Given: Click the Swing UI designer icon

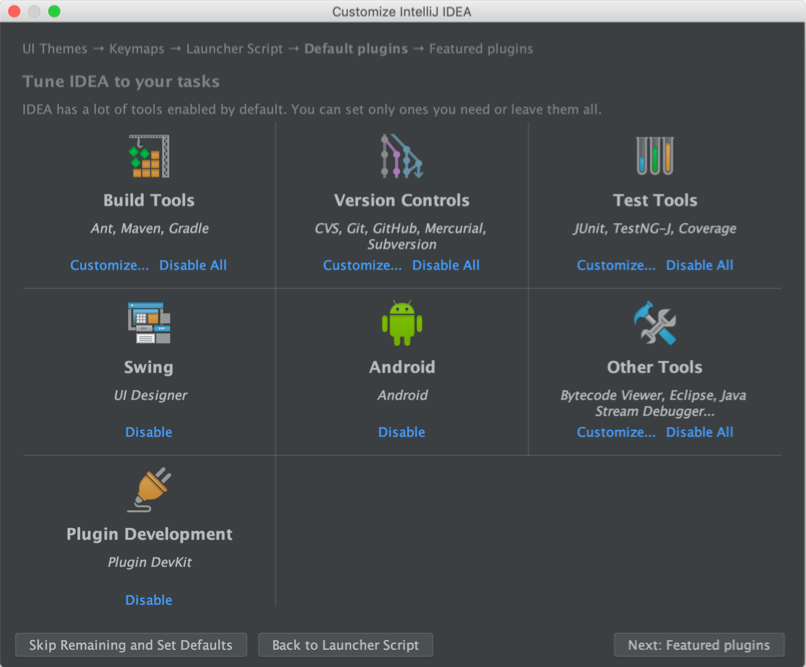Looking at the screenshot, I should [x=149, y=323].
